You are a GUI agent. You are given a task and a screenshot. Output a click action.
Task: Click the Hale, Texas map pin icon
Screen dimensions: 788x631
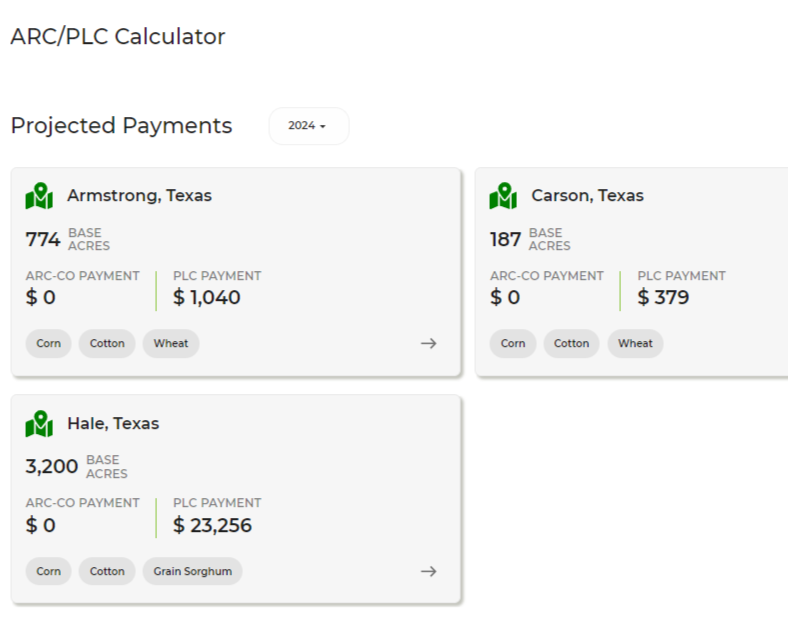pos(39,424)
